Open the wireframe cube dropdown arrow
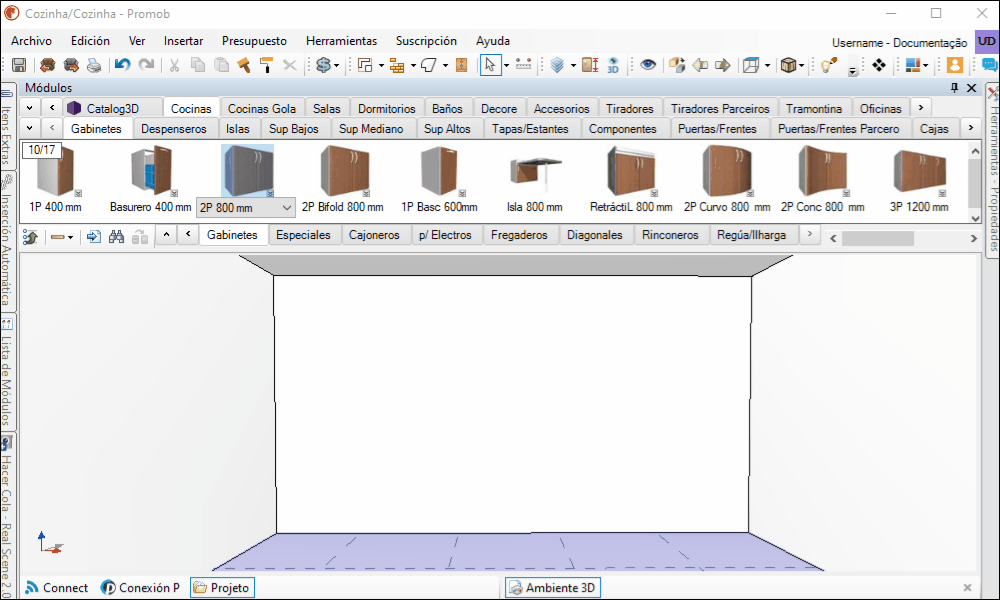 [x=767, y=65]
